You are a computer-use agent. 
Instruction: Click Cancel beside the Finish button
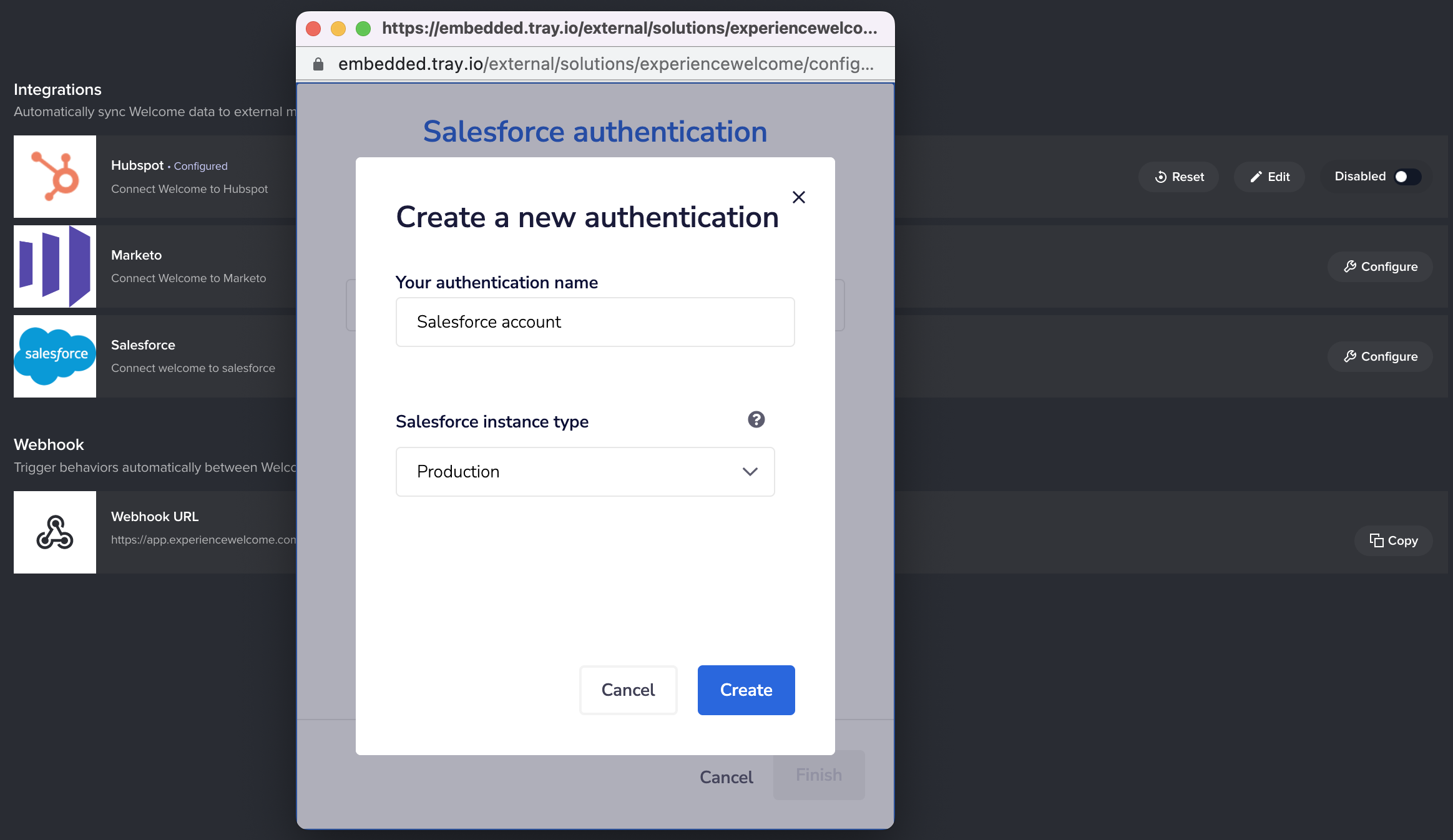pyautogui.click(x=726, y=777)
